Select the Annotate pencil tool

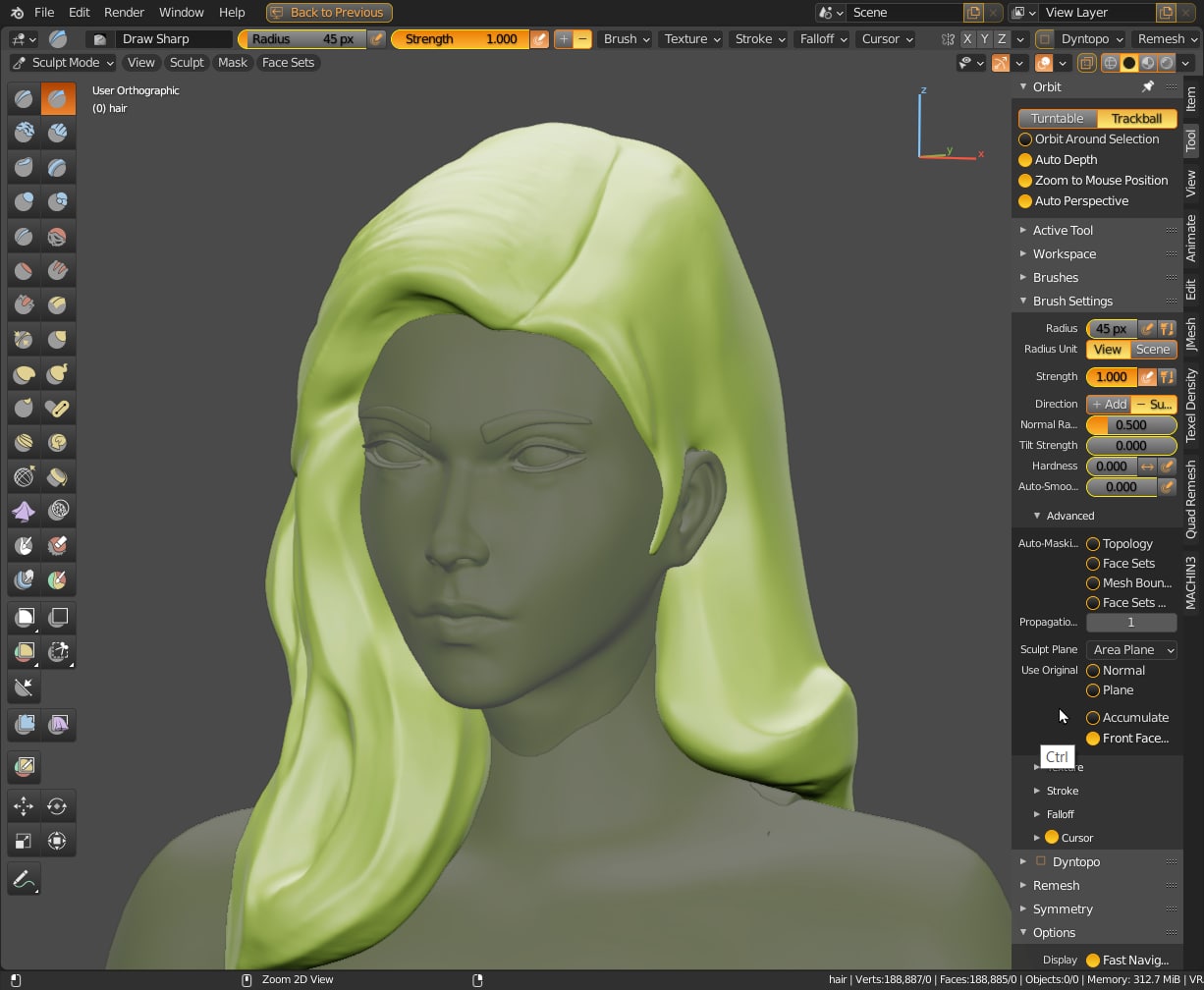click(24, 880)
